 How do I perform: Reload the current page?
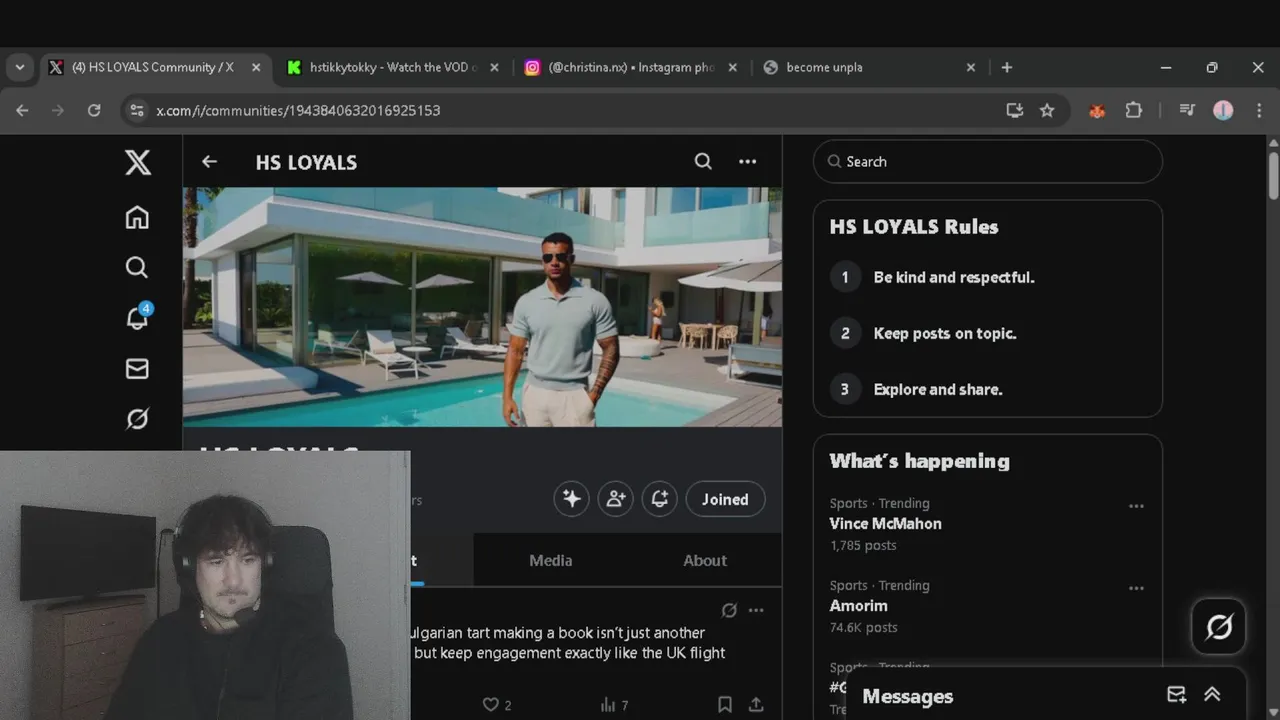click(x=94, y=110)
